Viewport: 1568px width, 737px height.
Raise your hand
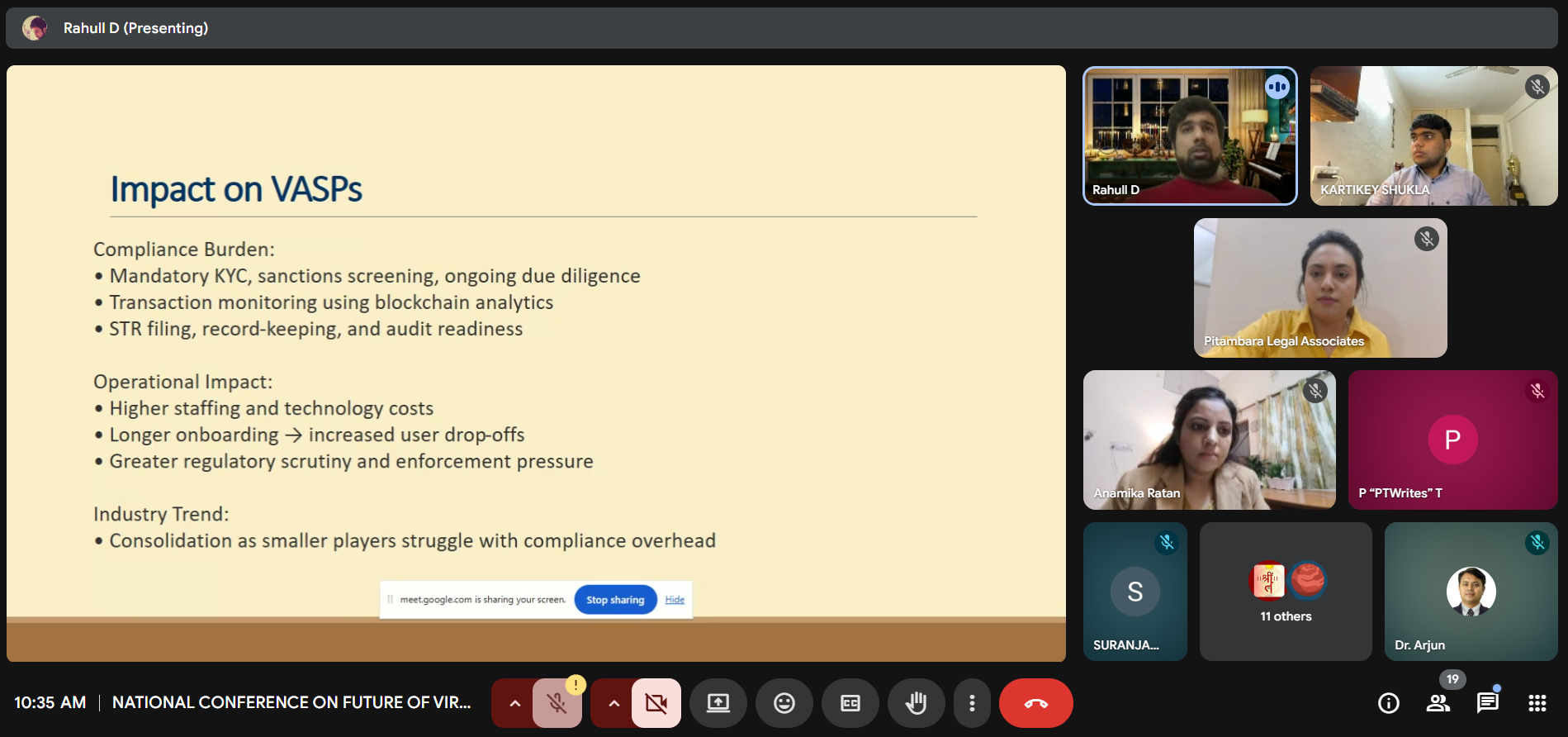pos(916,703)
